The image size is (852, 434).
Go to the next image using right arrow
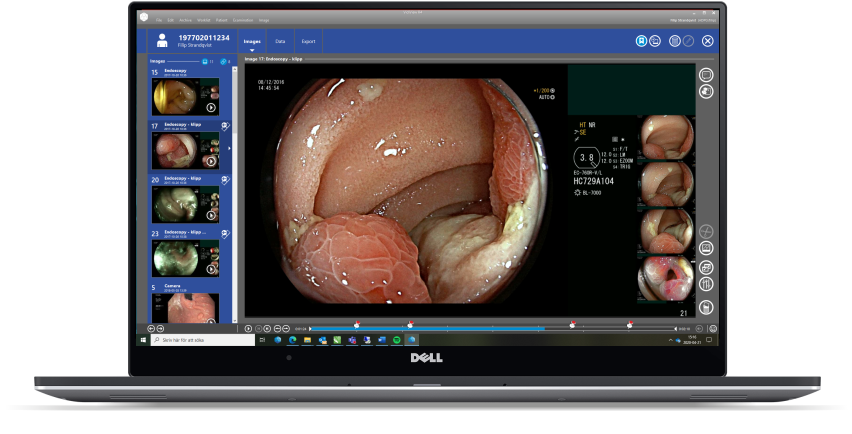(x=160, y=328)
